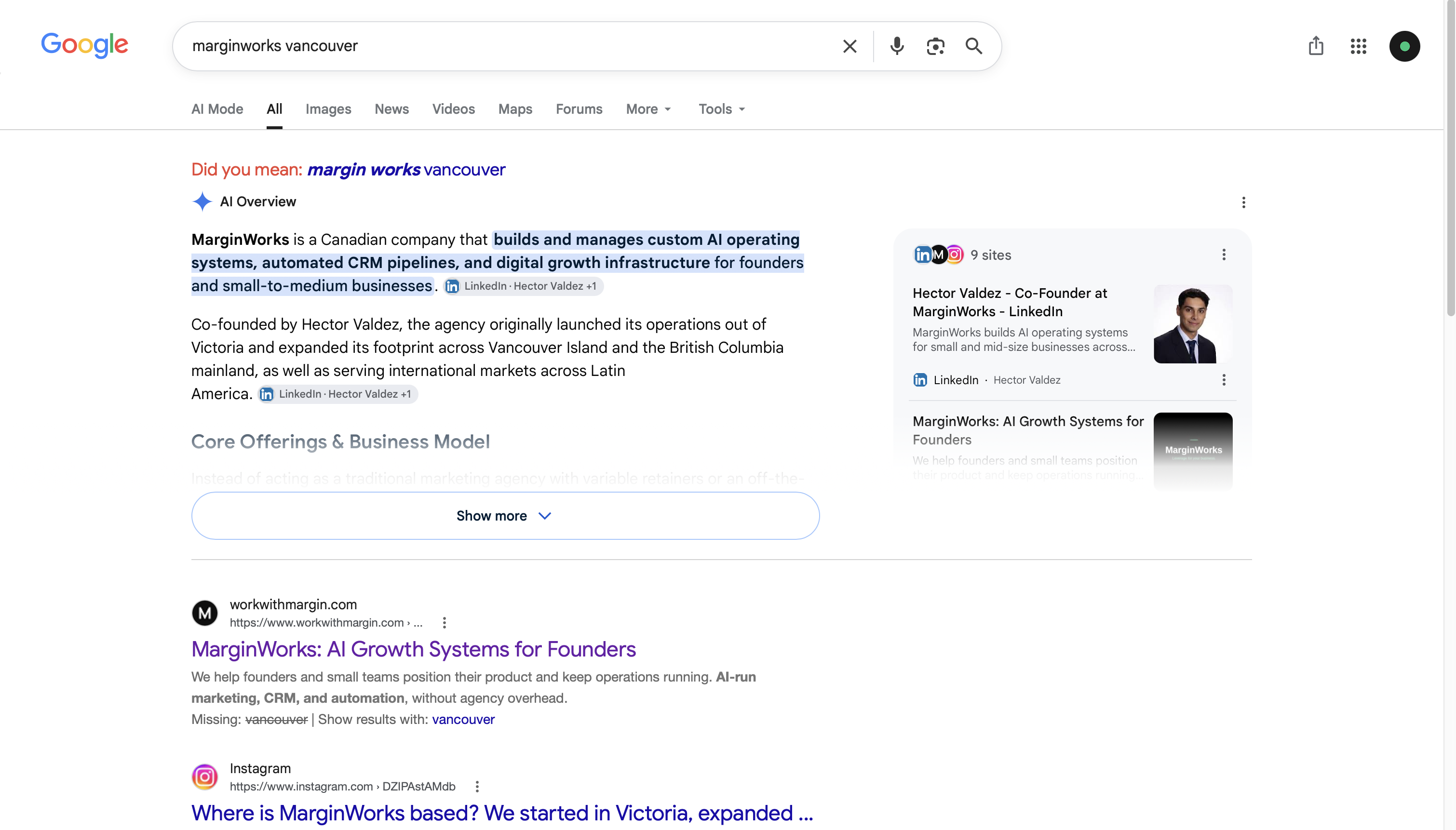1456x830 pixels.
Task: Submit search using magnifier icon
Action: pos(974,46)
